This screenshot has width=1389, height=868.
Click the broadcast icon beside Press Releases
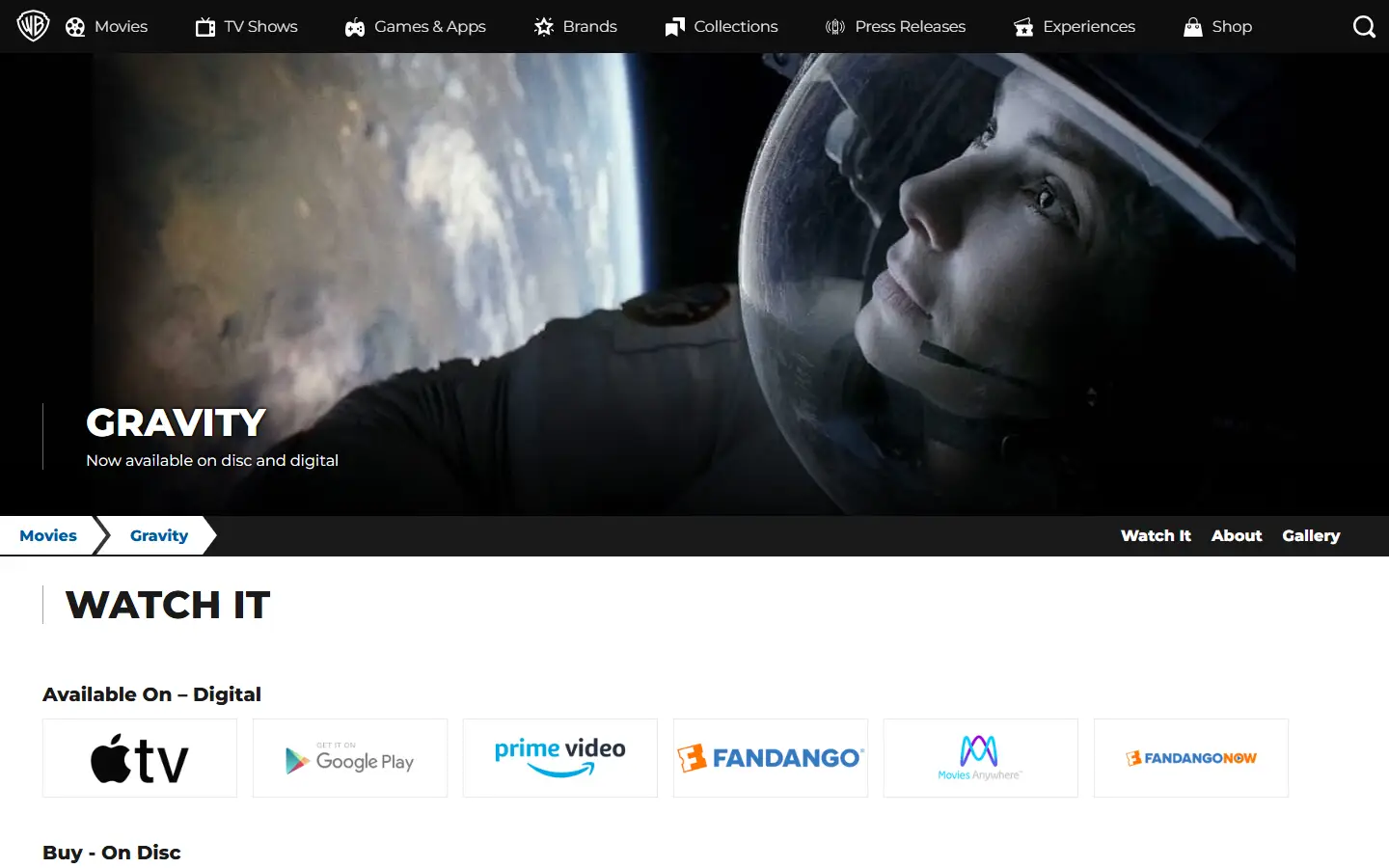(835, 27)
